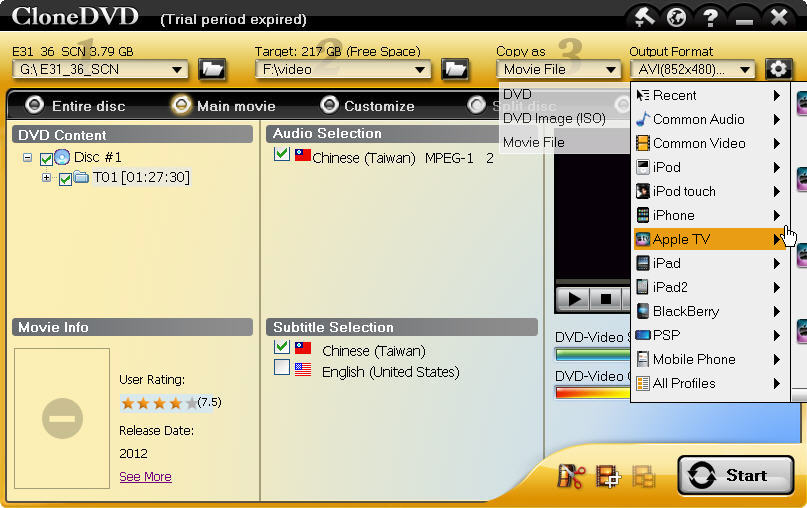Choose DVD in Copy as list
This screenshot has height=508, width=807.
(564, 94)
